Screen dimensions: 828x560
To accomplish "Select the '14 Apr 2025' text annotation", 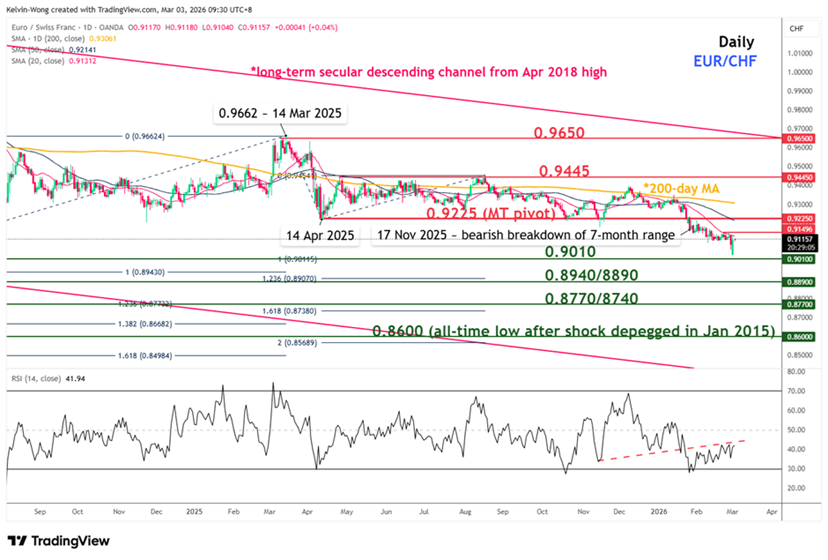I will tap(318, 237).
